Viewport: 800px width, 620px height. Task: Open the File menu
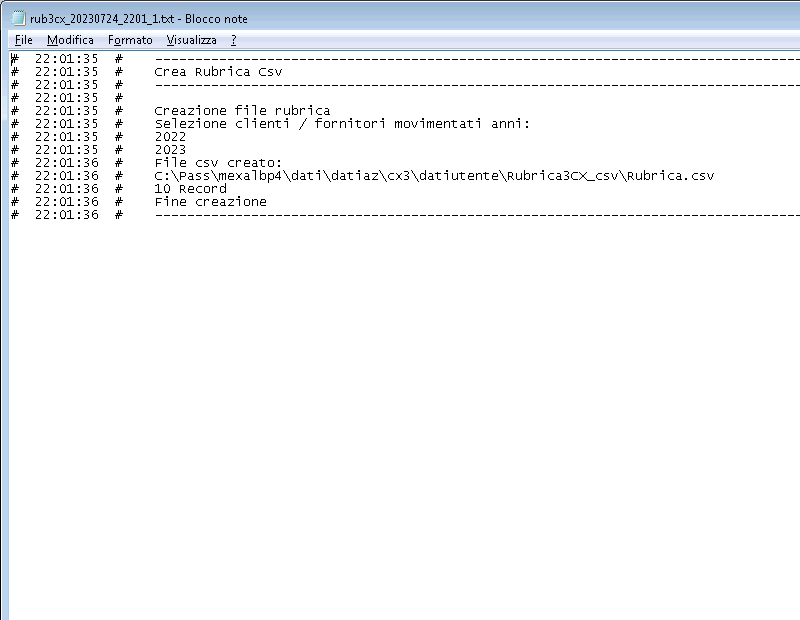tap(24, 40)
